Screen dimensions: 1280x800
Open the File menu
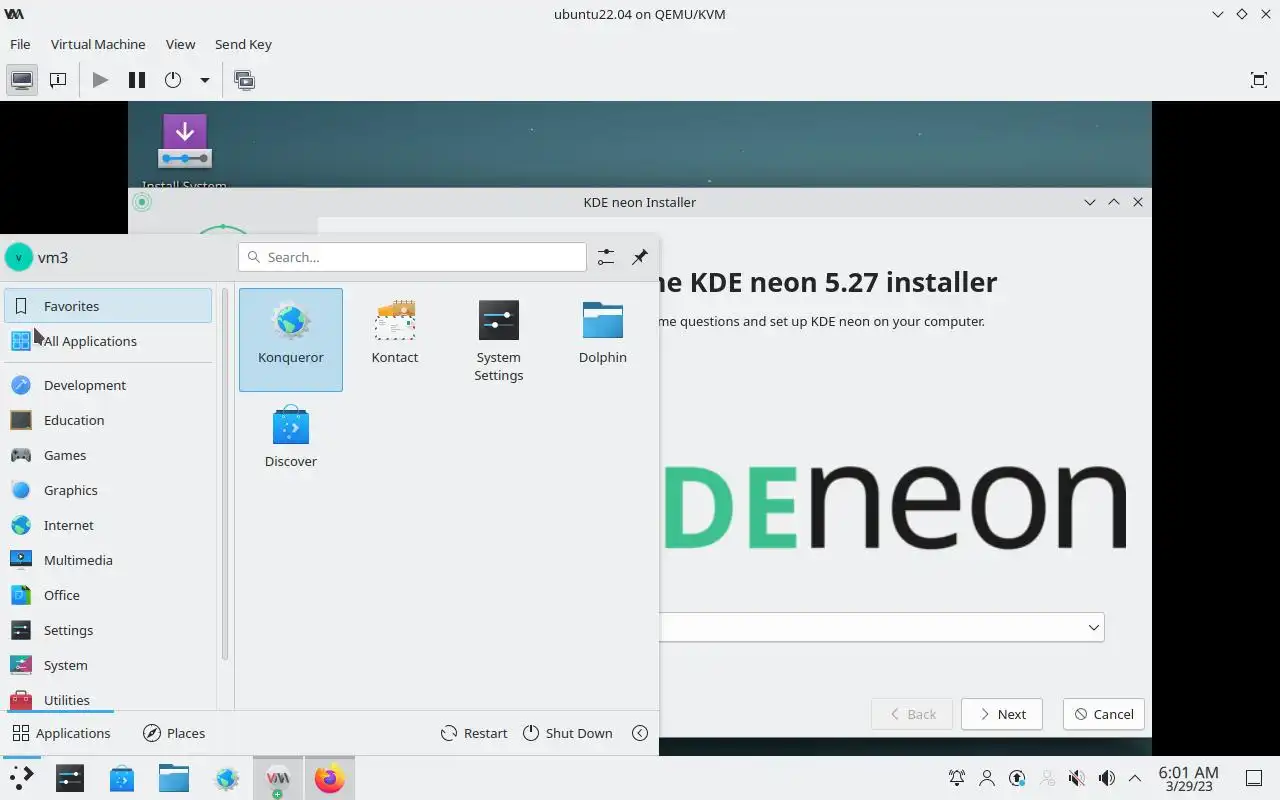point(20,44)
